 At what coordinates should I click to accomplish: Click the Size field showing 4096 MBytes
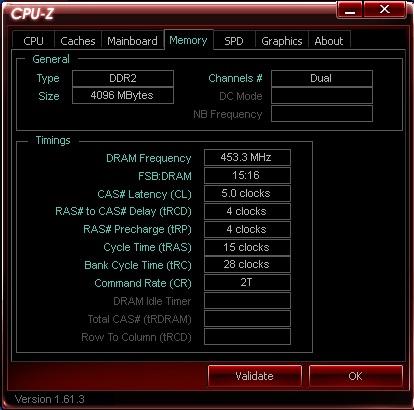pos(123,96)
